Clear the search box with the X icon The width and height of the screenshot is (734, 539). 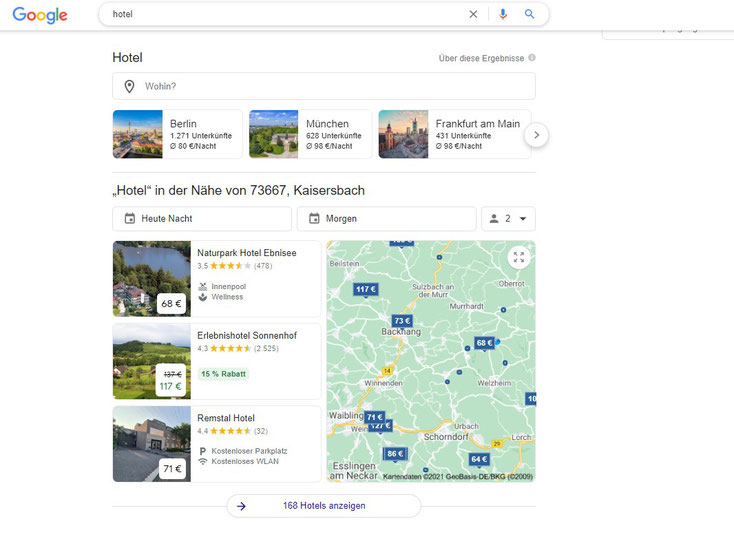click(x=473, y=14)
